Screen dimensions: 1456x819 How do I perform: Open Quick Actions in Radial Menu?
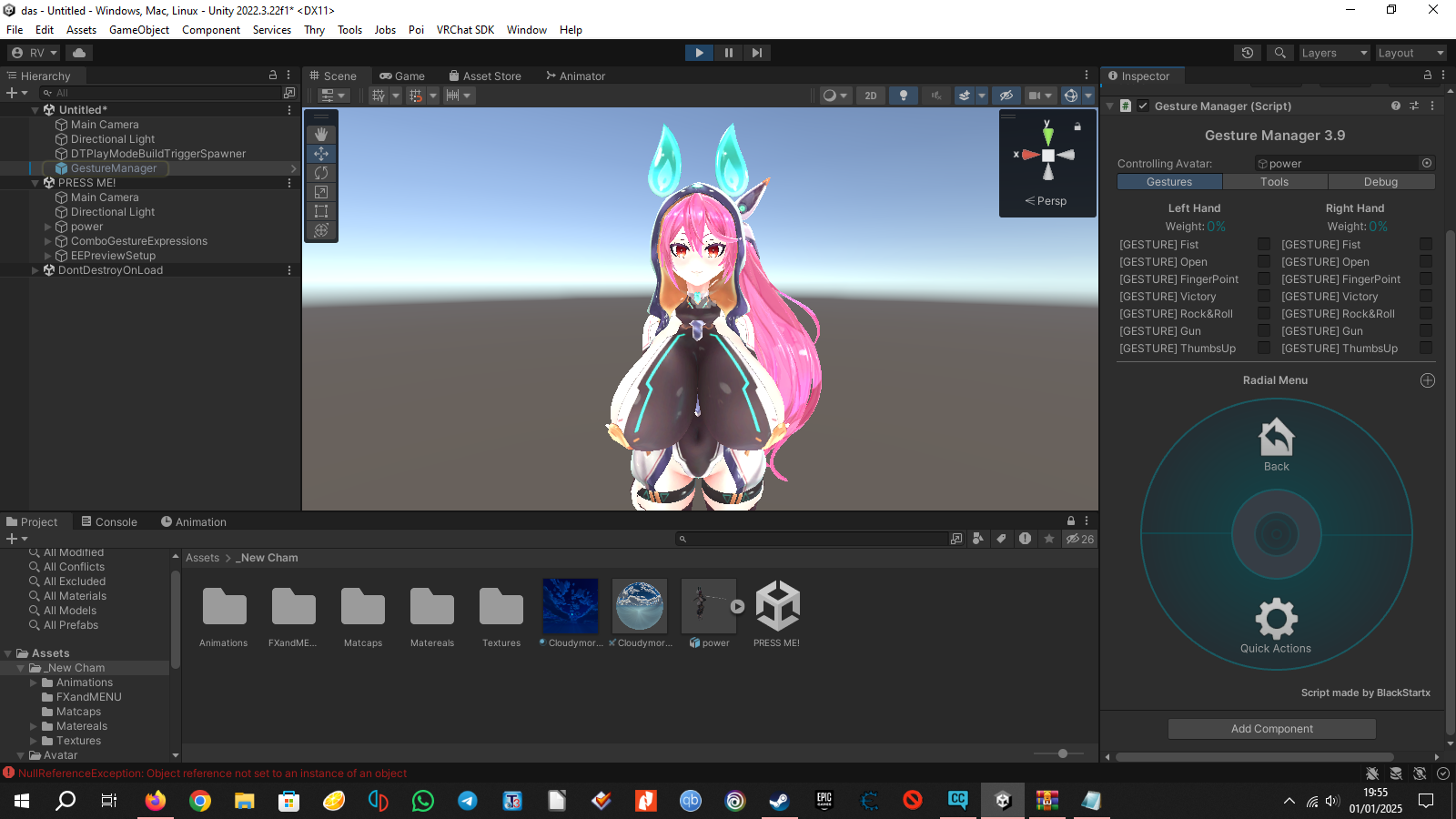tap(1276, 626)
